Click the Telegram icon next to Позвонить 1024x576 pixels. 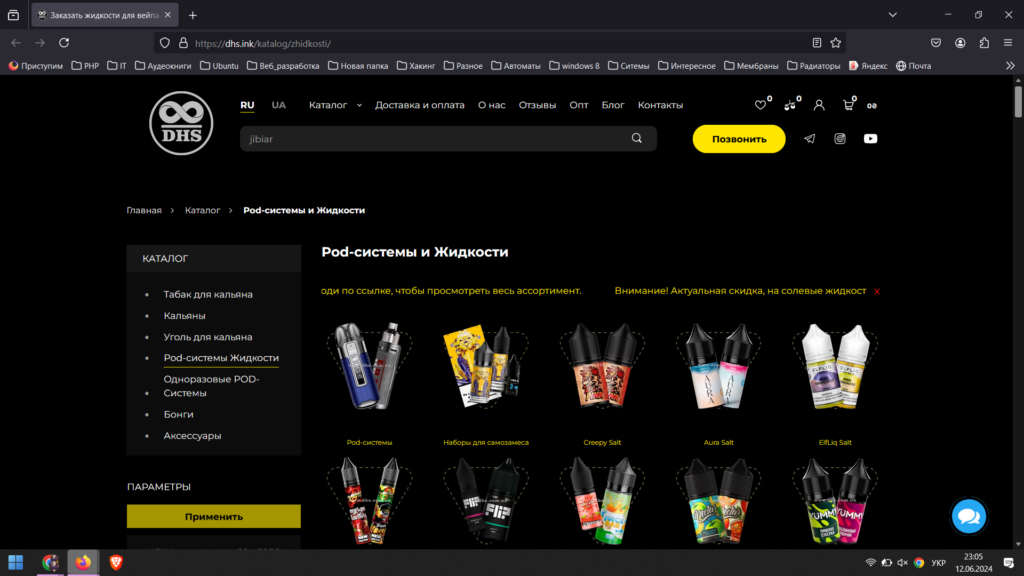[x=809, y=138]
